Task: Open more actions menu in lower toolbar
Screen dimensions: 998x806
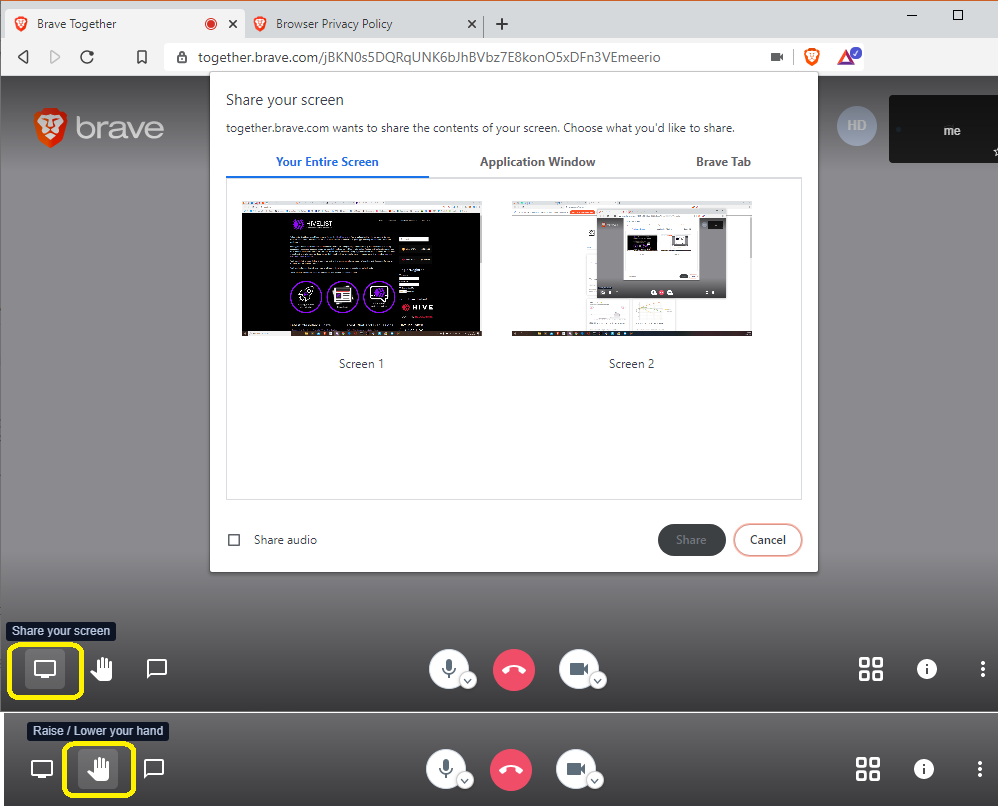Action: click(980, 769)
